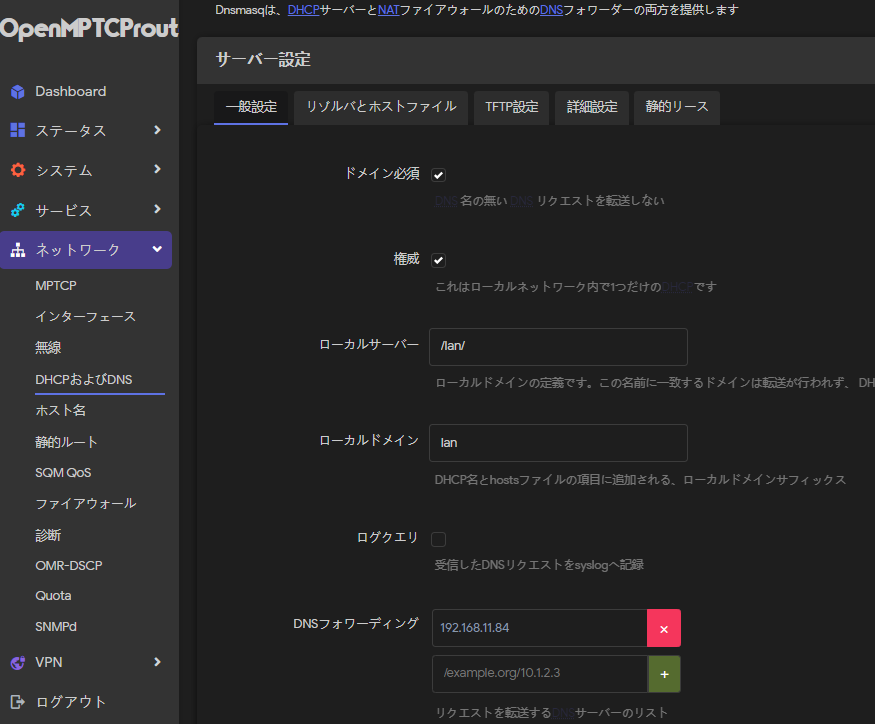Screen dimensions: 875x724
Task: Select the ネットワーク icon in the sidebar
Action: pos(20,250)
